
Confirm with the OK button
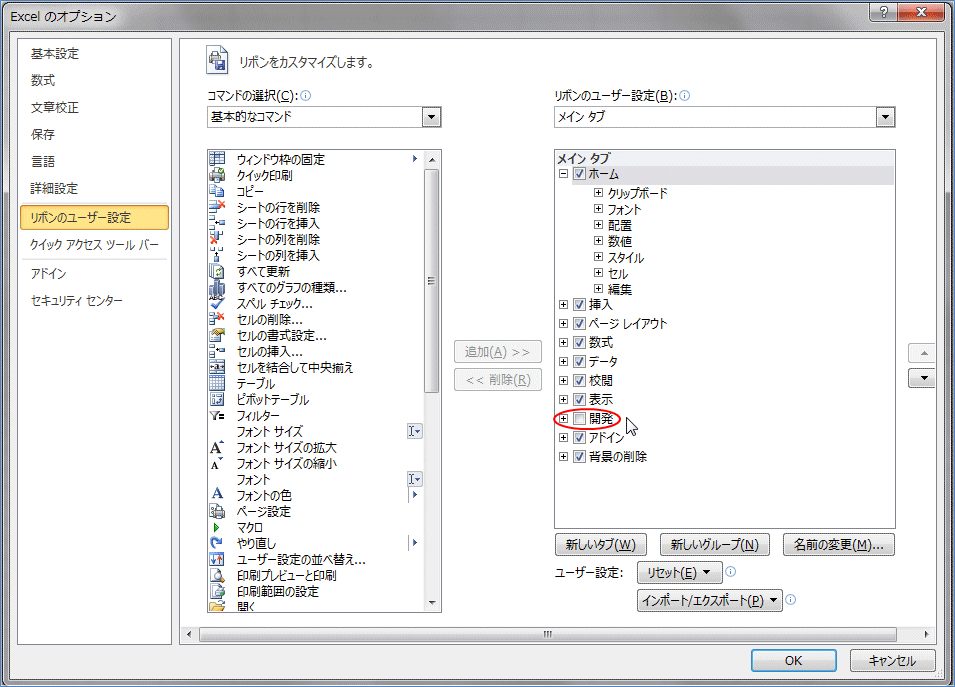click(x=794, y=661)
